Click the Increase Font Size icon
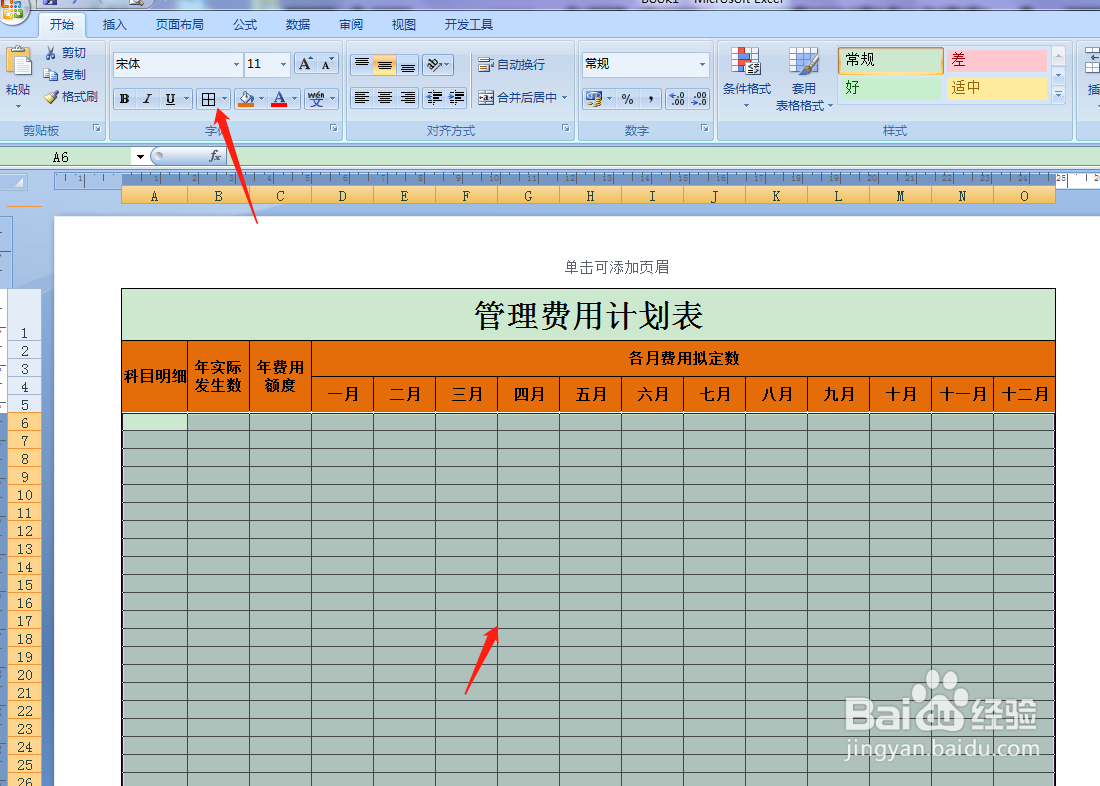 [x=307, y=62]
